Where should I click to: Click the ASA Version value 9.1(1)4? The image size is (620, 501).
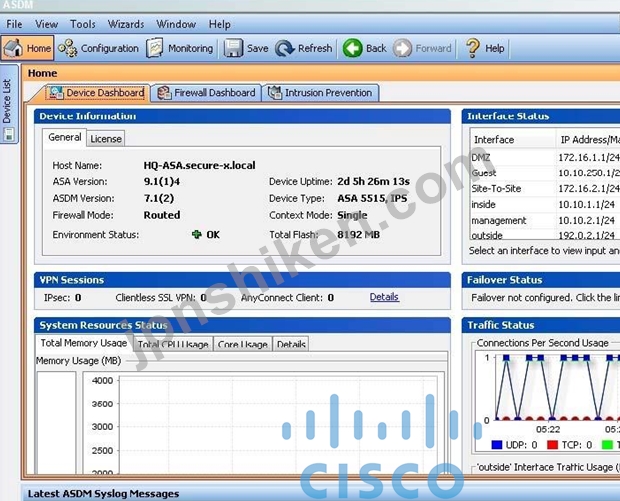[162, 181]
